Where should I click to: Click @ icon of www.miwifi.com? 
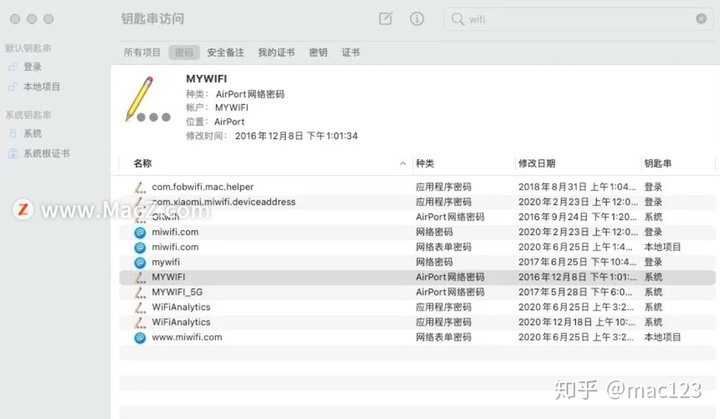click(140, 338)
